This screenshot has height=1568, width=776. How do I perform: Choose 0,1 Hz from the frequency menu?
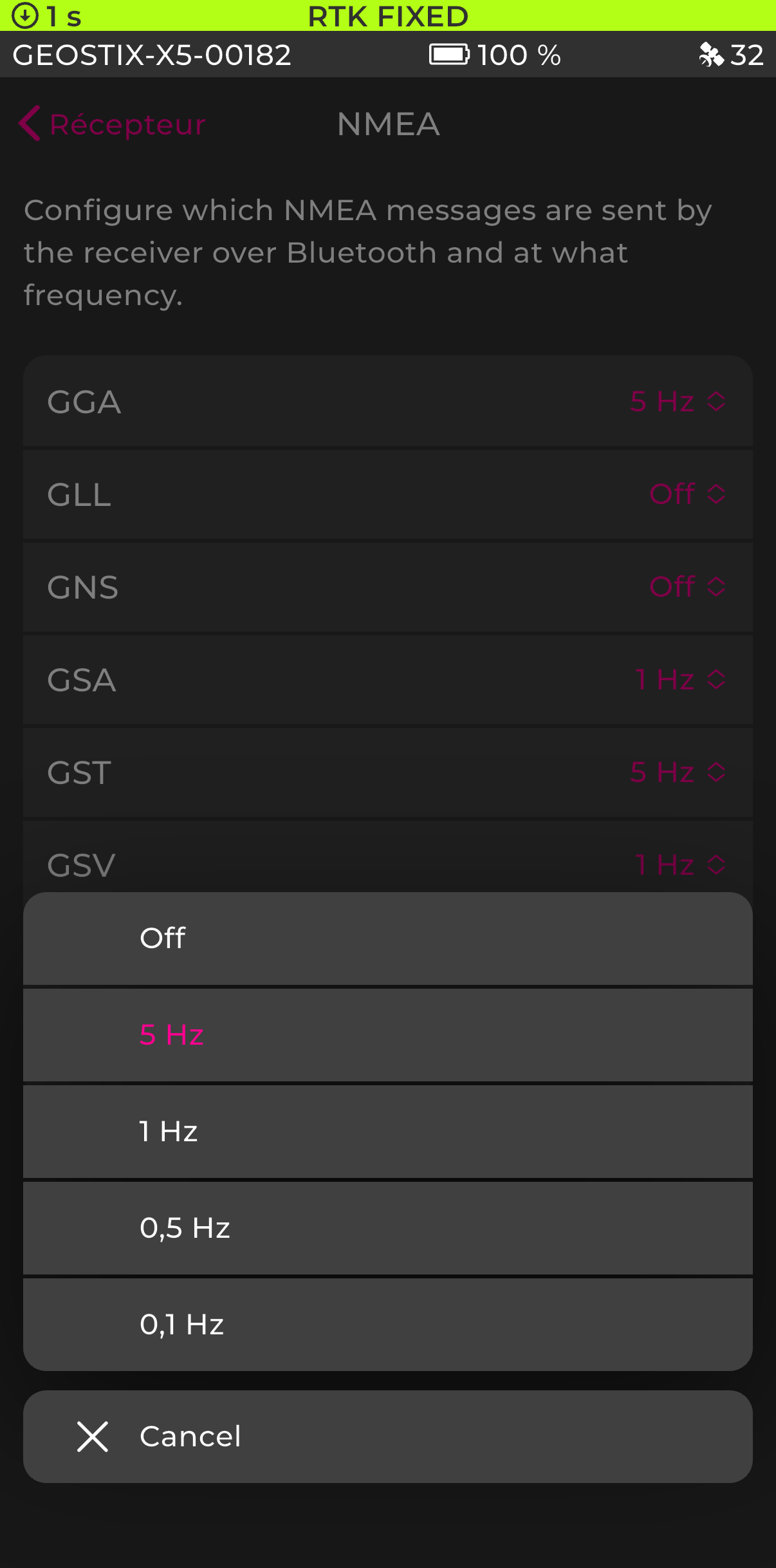click(x=387, y=1325)
